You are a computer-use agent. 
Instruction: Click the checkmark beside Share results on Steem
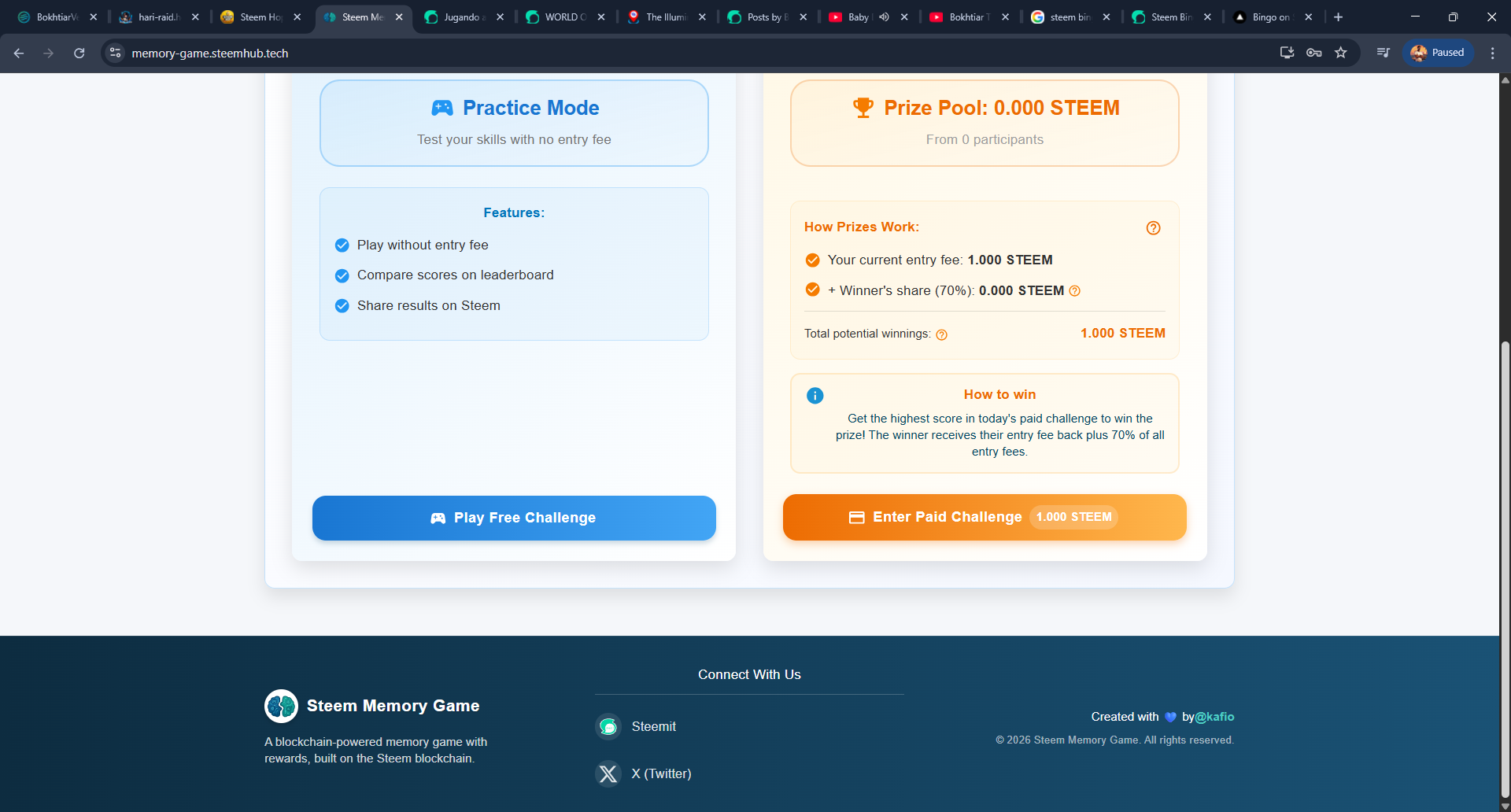click(342, 306)
